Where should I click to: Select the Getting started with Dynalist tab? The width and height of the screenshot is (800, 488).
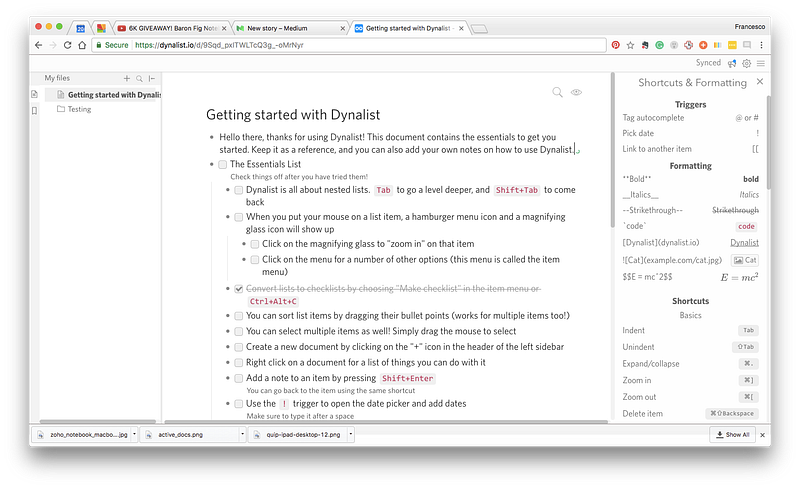tap(409, 28)
